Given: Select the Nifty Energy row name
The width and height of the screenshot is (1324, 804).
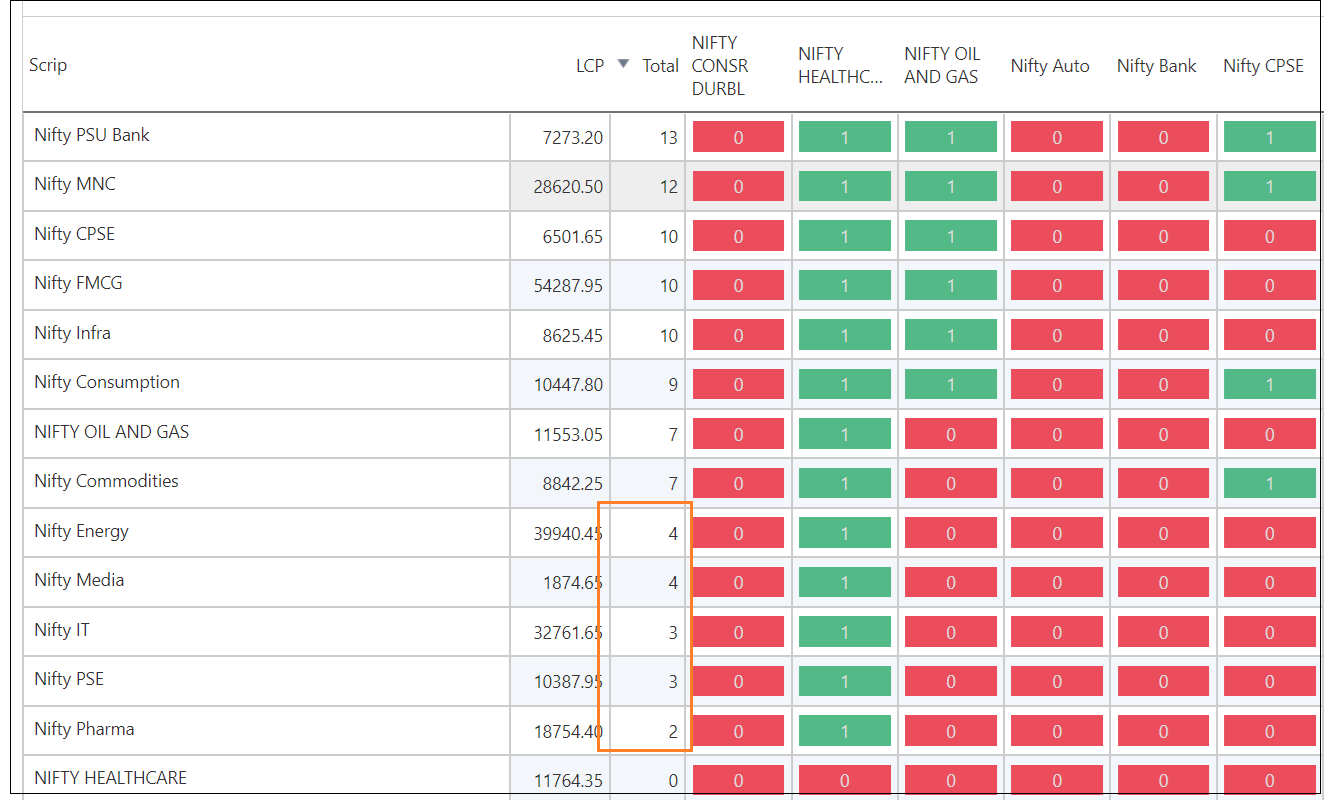Looking at the screenshot, I should (81, 531).
